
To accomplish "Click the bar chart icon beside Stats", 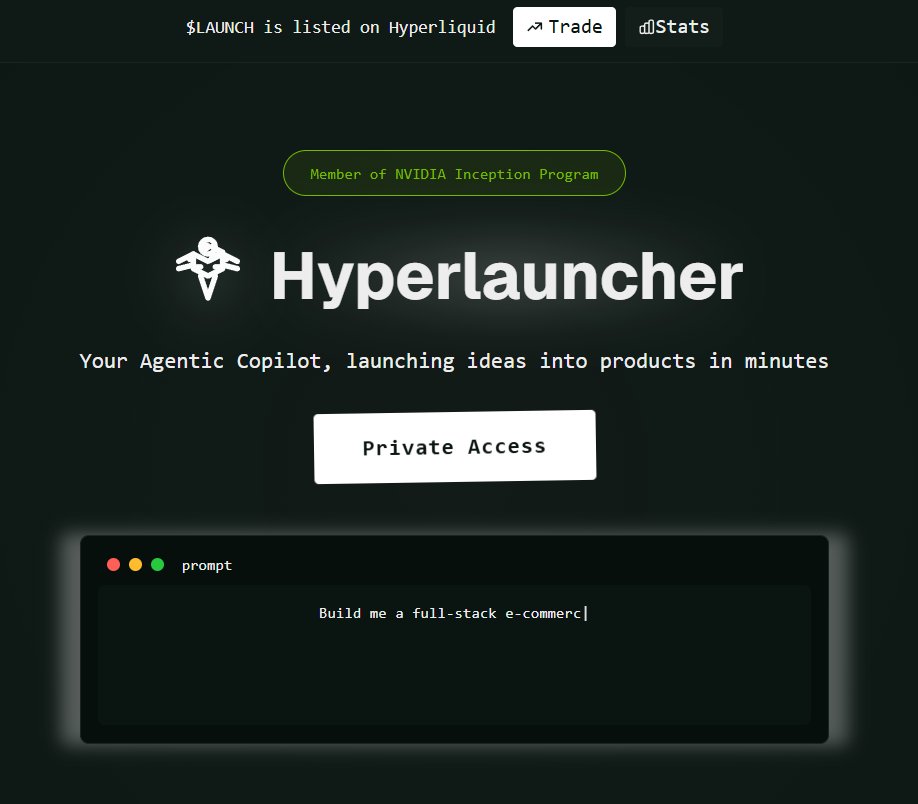I will [646, 27].
